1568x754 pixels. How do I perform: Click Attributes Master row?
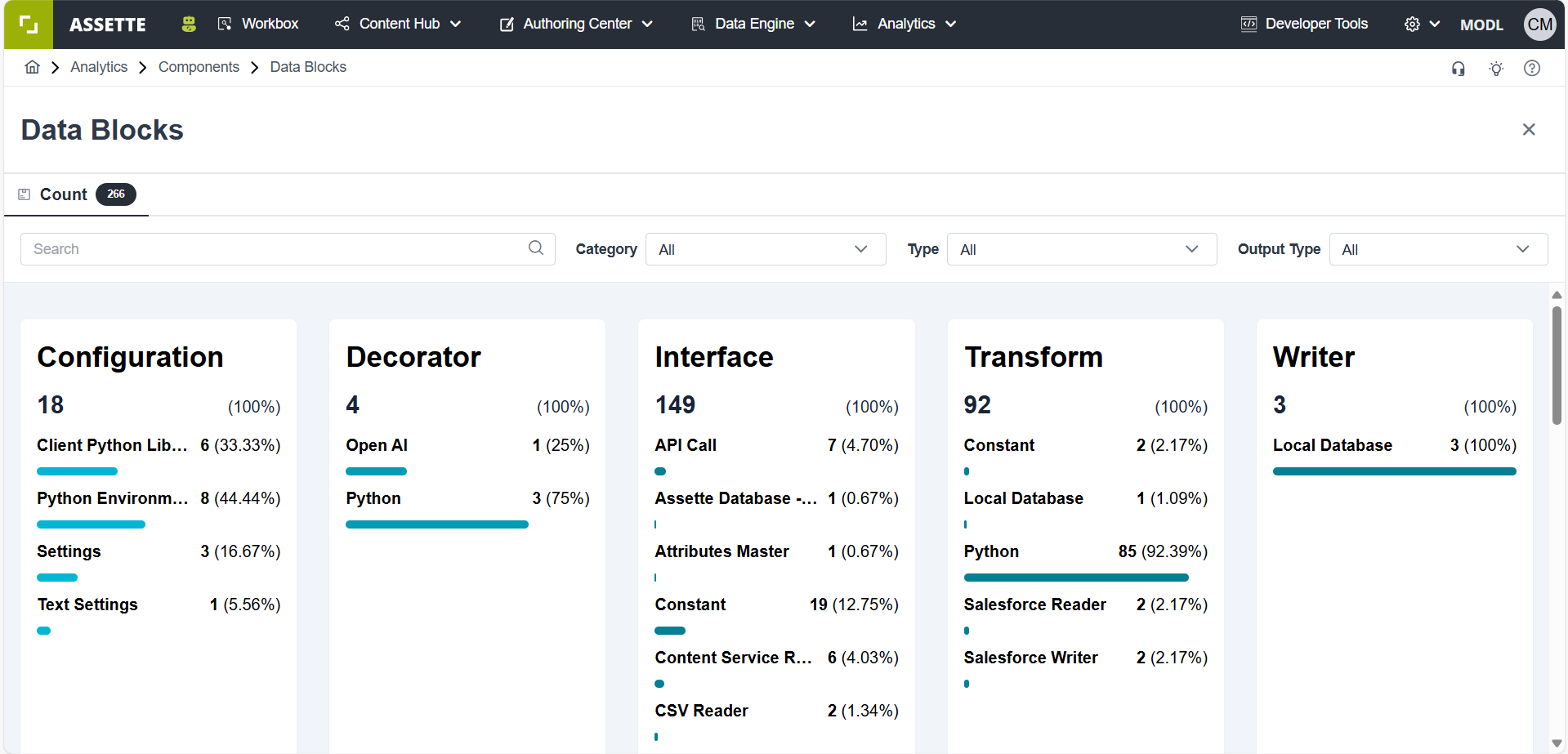(x=776, y=551)
